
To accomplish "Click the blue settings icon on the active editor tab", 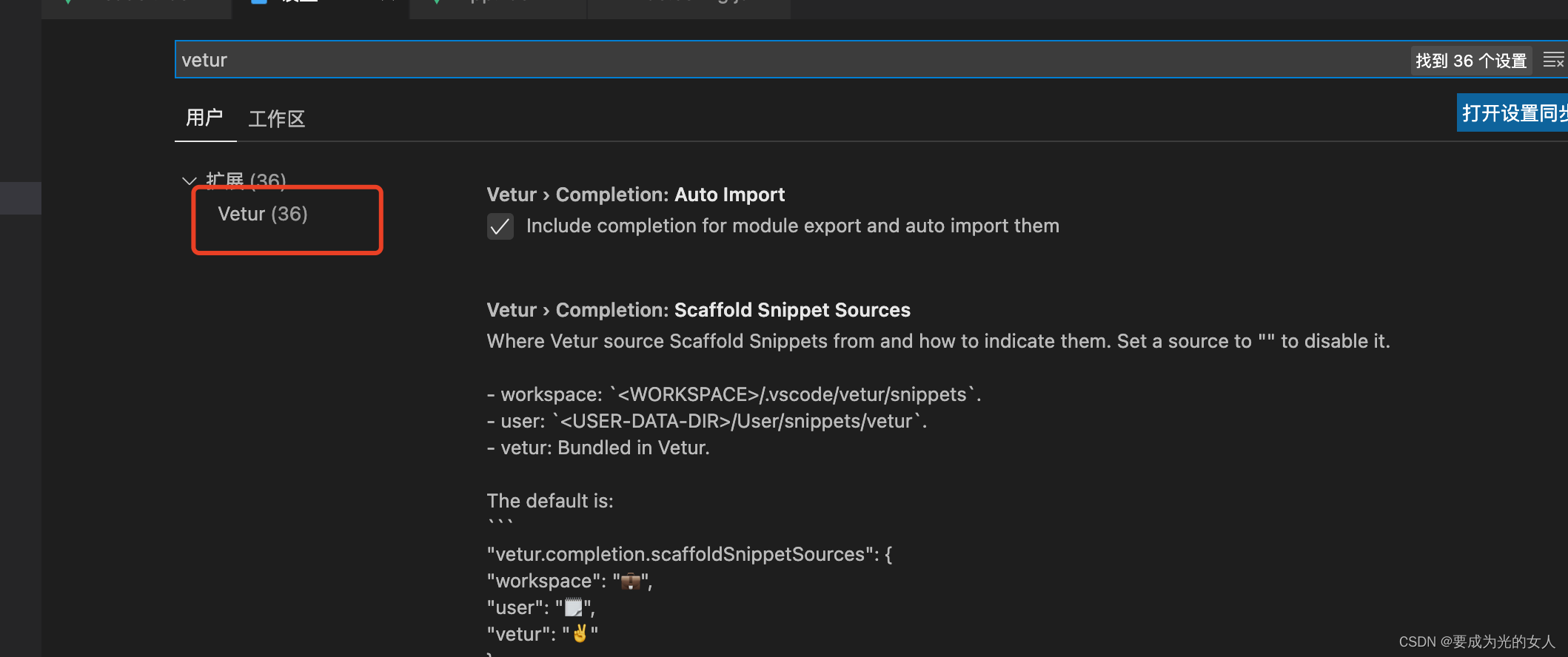I will click(x=259, y=2).
